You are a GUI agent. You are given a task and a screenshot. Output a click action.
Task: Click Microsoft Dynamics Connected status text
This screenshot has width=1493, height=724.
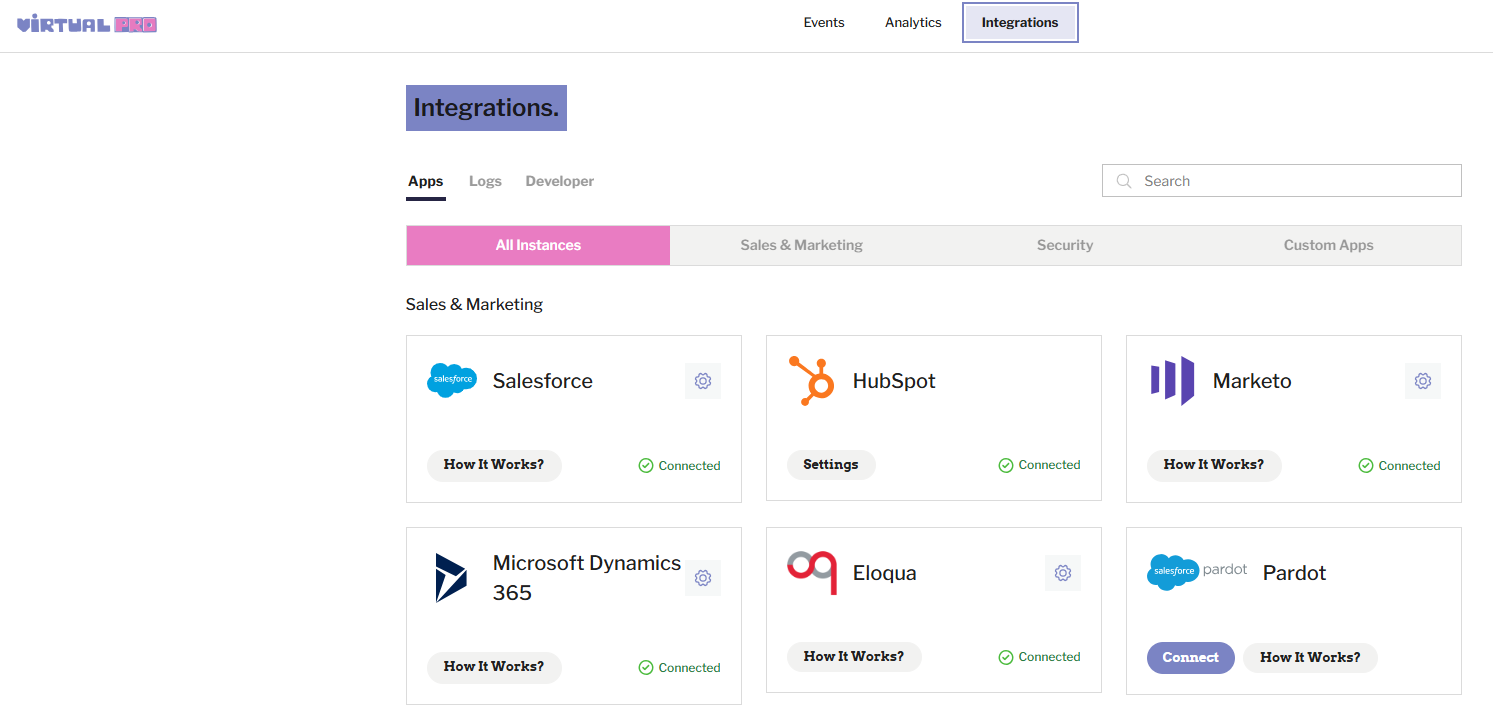tap(689, 668)
